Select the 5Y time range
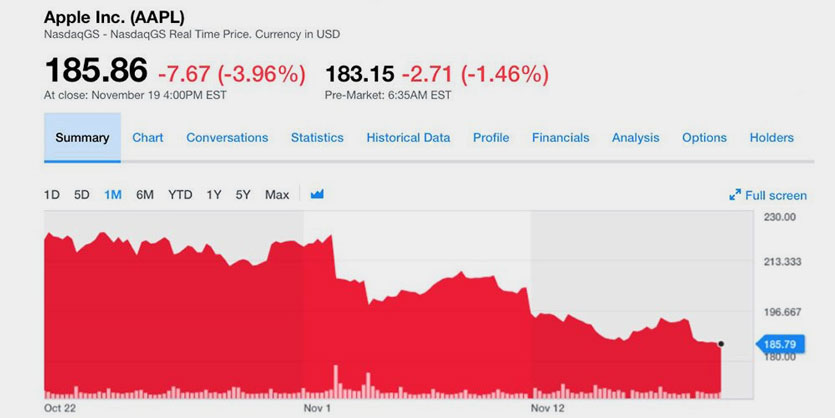The width and height of the screenshot is (835, 418). point(243,195)
